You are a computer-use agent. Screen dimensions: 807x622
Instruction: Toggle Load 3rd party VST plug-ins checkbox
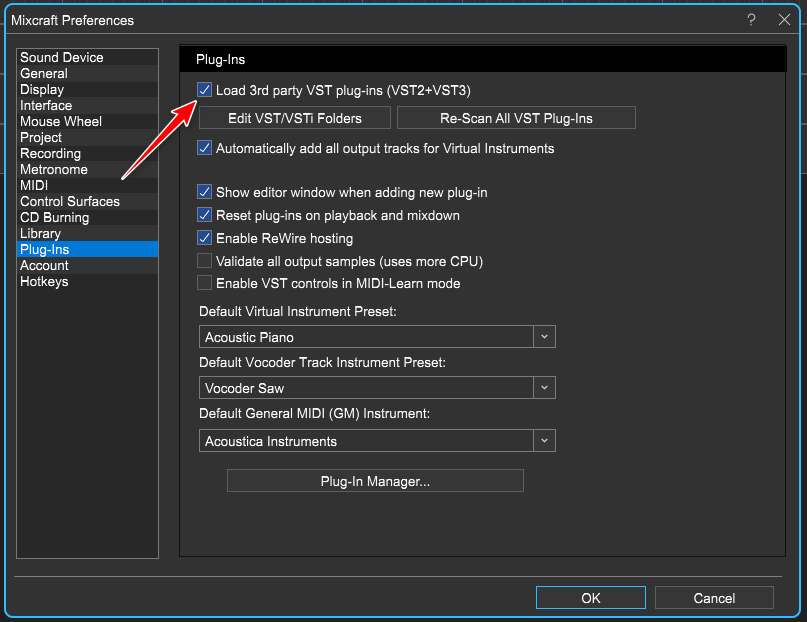(x=204, y=90)
